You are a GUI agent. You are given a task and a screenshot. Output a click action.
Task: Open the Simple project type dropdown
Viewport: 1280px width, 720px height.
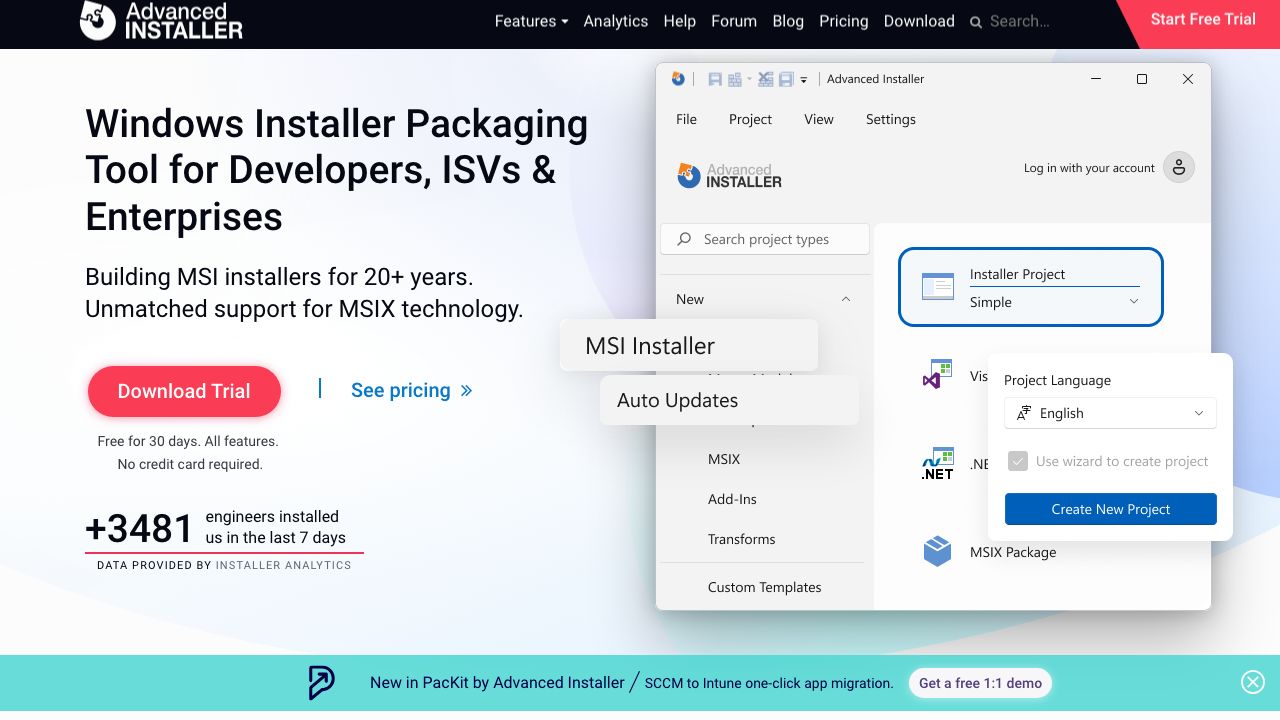tap(1054, 302)
